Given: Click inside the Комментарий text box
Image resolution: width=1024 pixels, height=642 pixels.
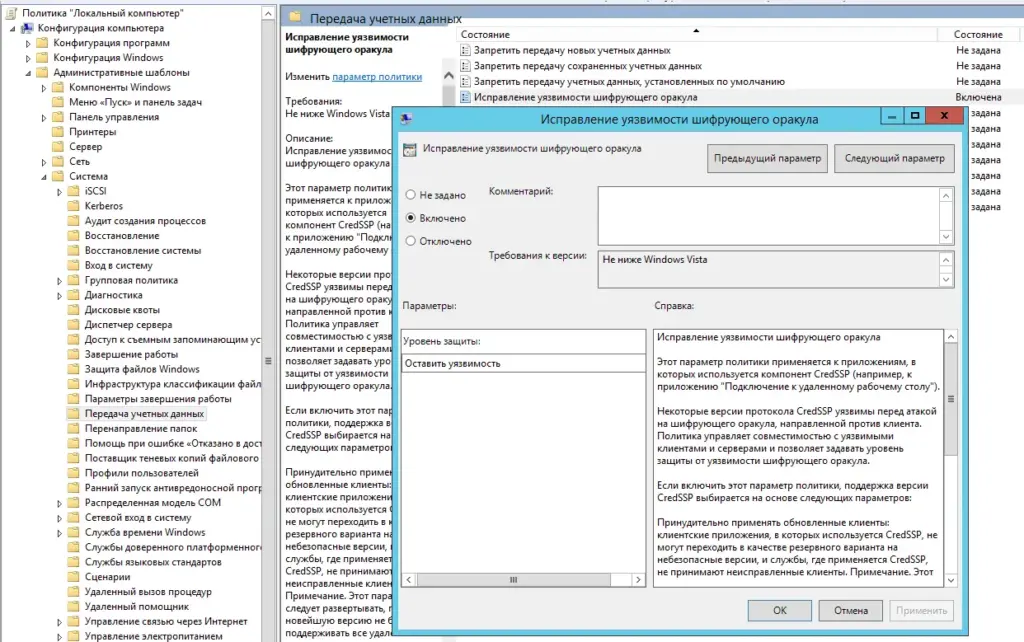Looking at the screenshot, I should [x=769, y=216].
